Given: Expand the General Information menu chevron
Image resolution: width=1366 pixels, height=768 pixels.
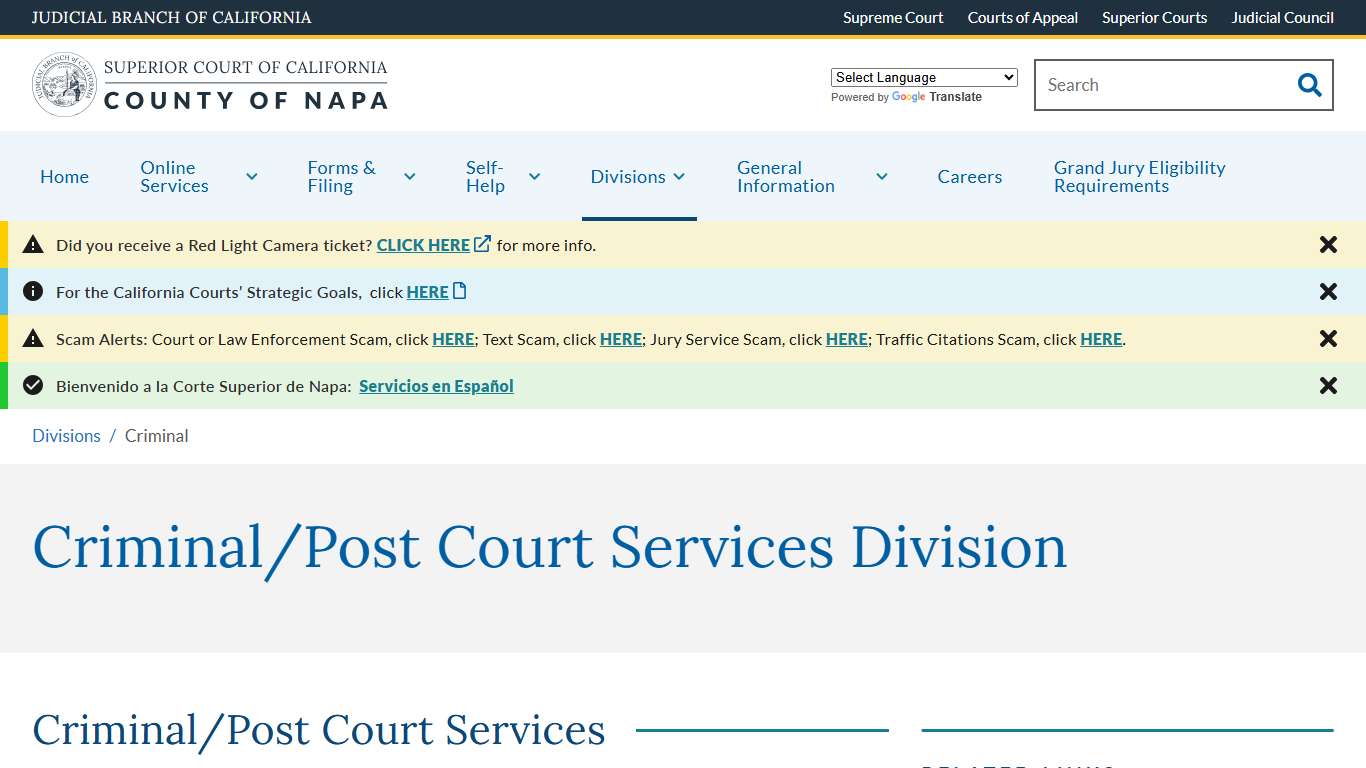Looking at the screenshot, I should point(882,176).
